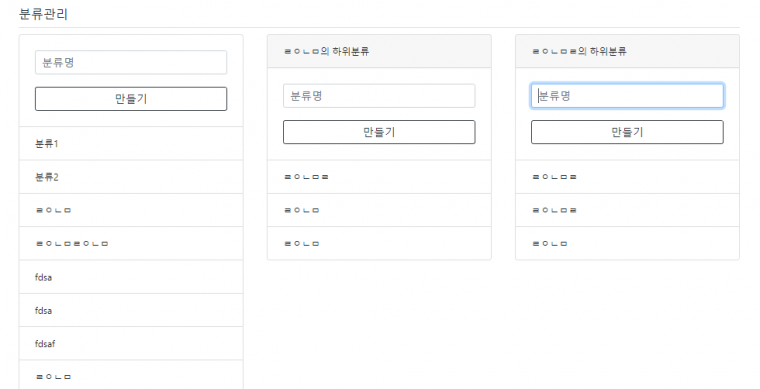Select the fdsaf category row

(x=131, y=344)
